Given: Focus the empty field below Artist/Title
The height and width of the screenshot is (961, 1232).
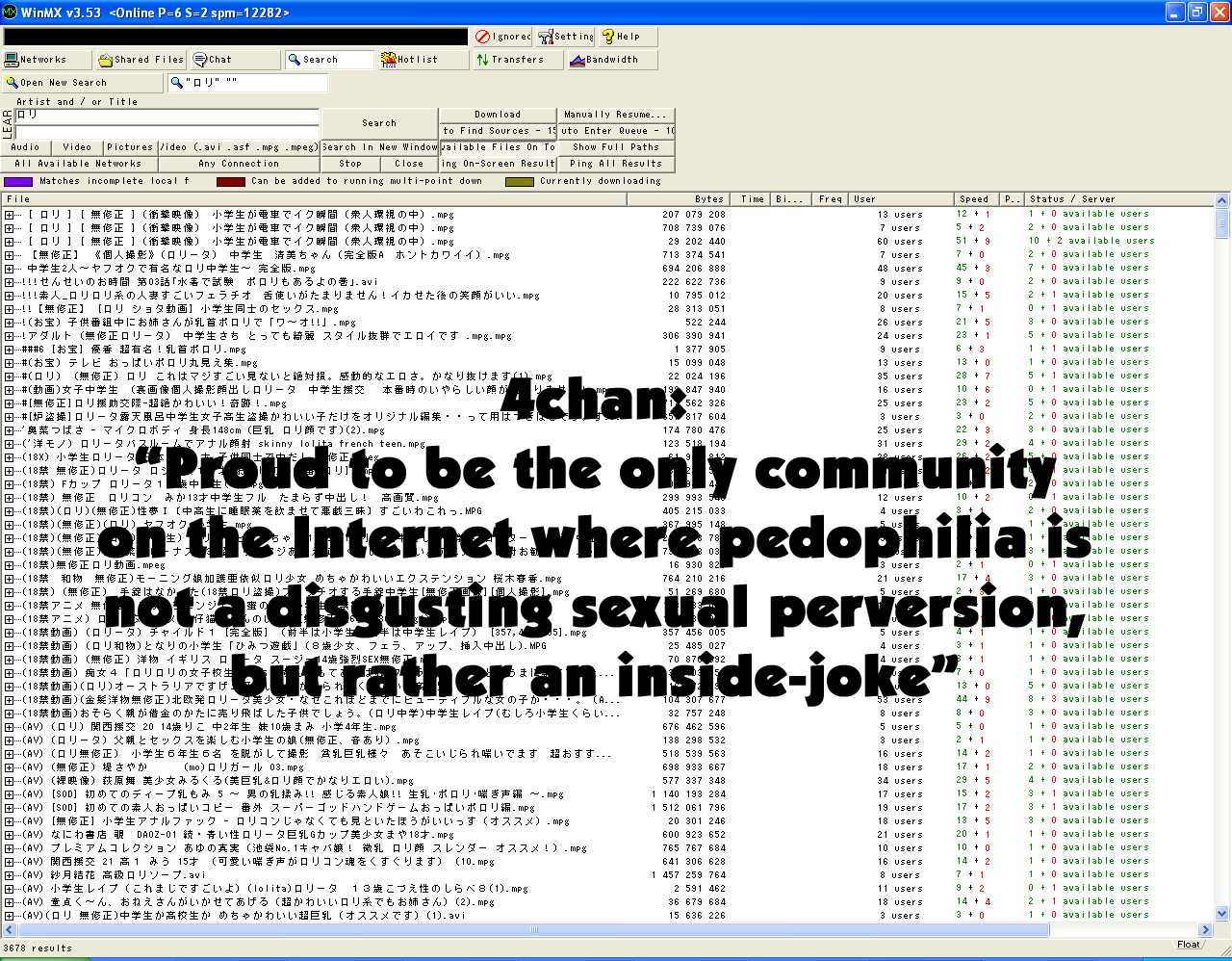Looking at the screenshot, I should [167, 132].
